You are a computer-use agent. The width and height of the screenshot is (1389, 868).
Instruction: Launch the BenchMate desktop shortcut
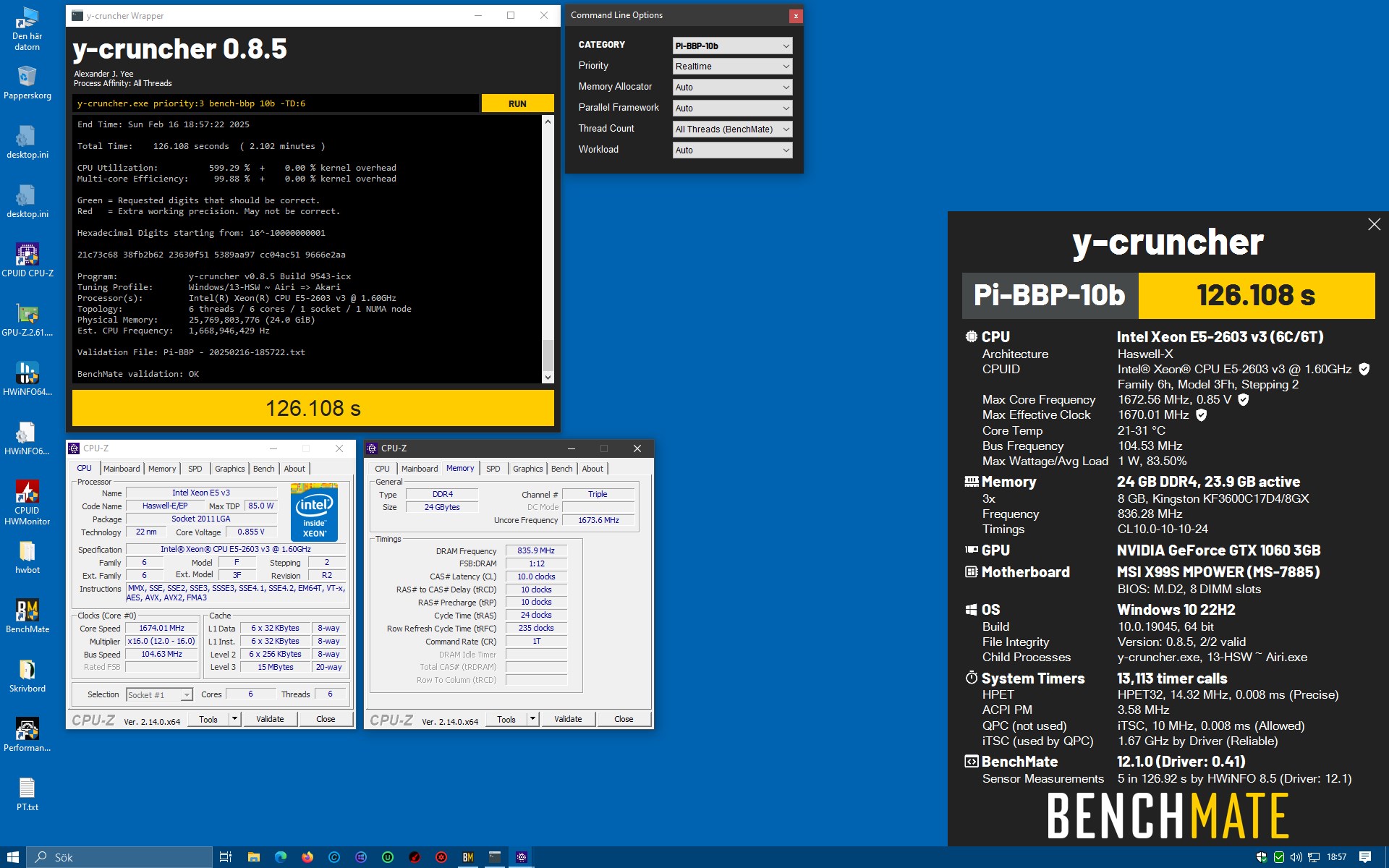tap(27, 616)
